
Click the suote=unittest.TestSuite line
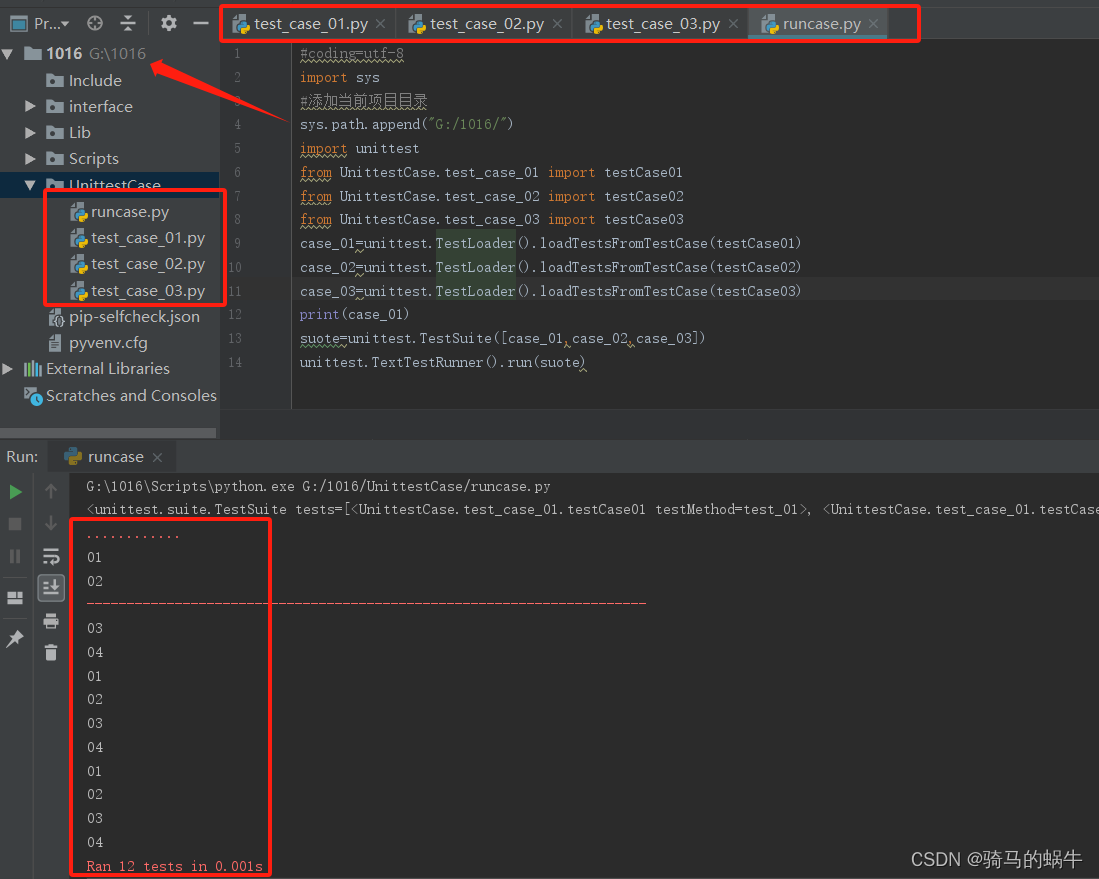pos(502,339)
